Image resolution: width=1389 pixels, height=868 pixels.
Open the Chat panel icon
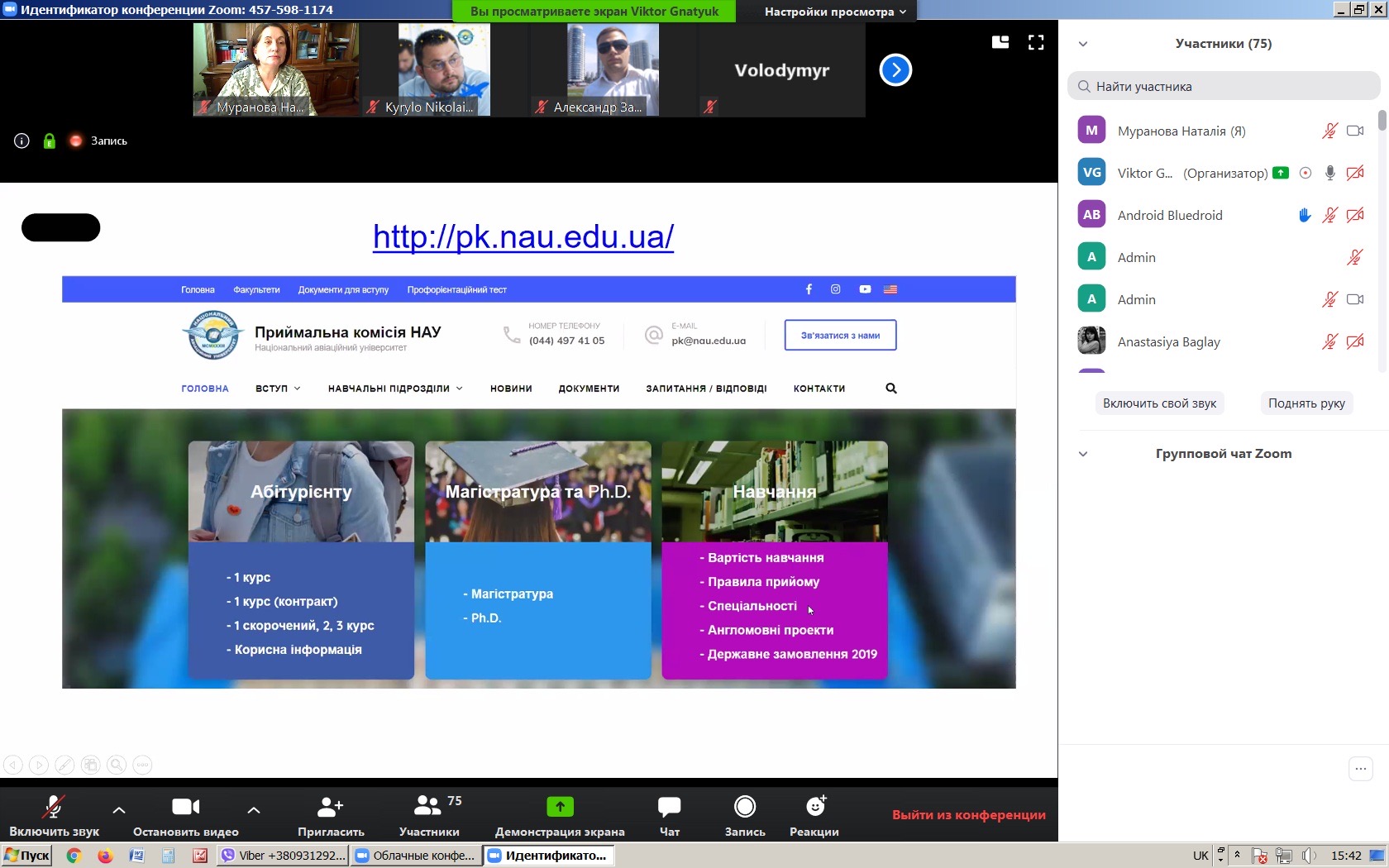point(669,806)
